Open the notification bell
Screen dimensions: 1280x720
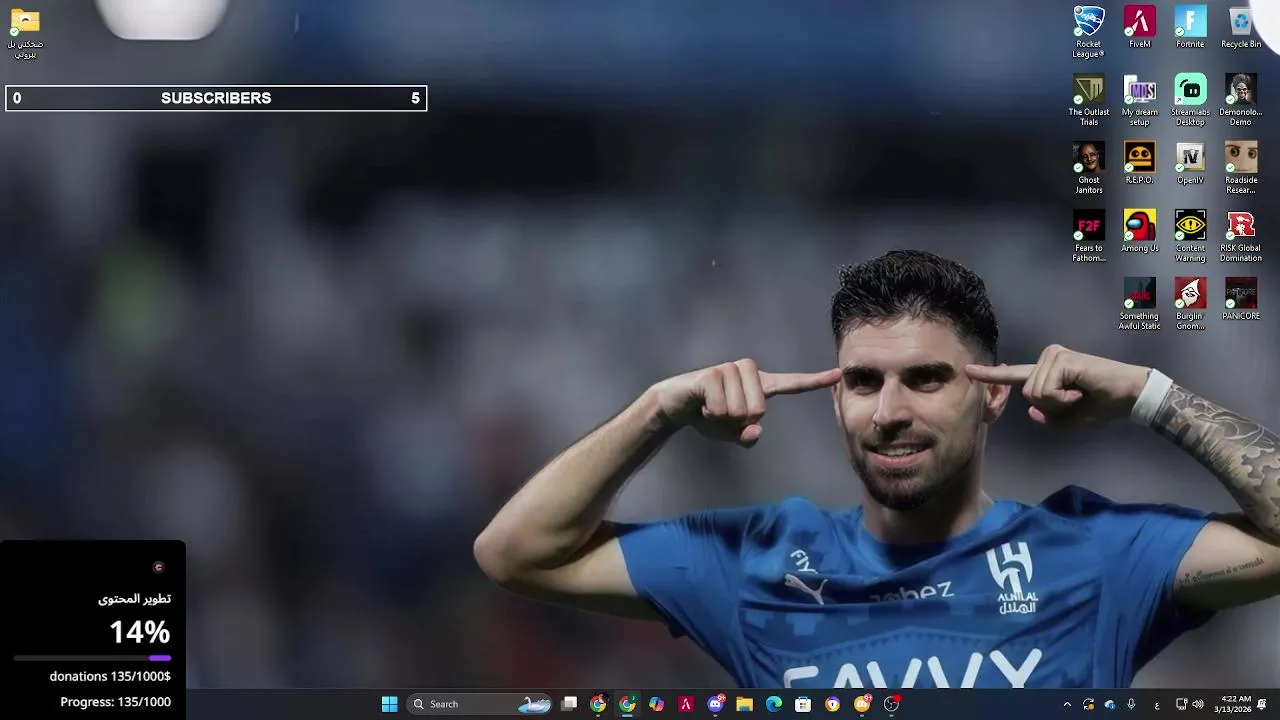1263,704
